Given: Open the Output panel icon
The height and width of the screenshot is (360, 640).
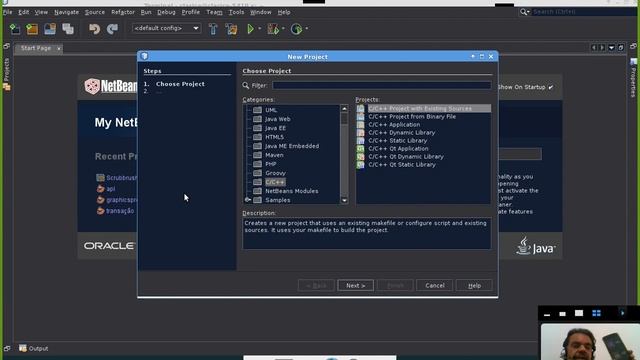Looking at the screenshot, I should point(23,348).
